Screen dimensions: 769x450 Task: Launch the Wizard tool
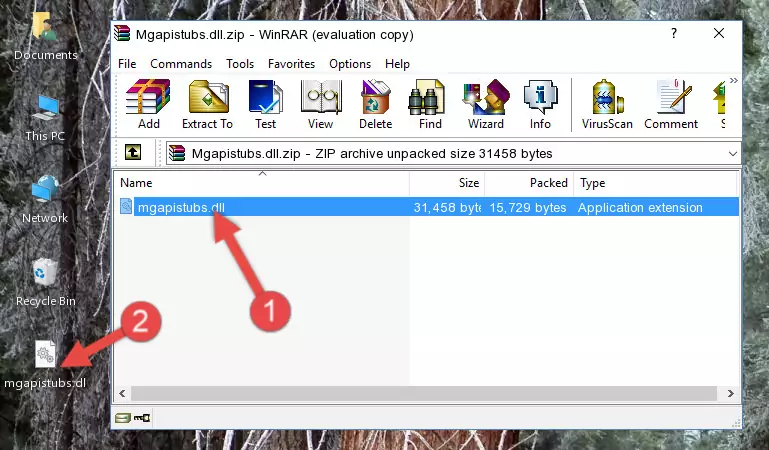[x=486, y=104]
